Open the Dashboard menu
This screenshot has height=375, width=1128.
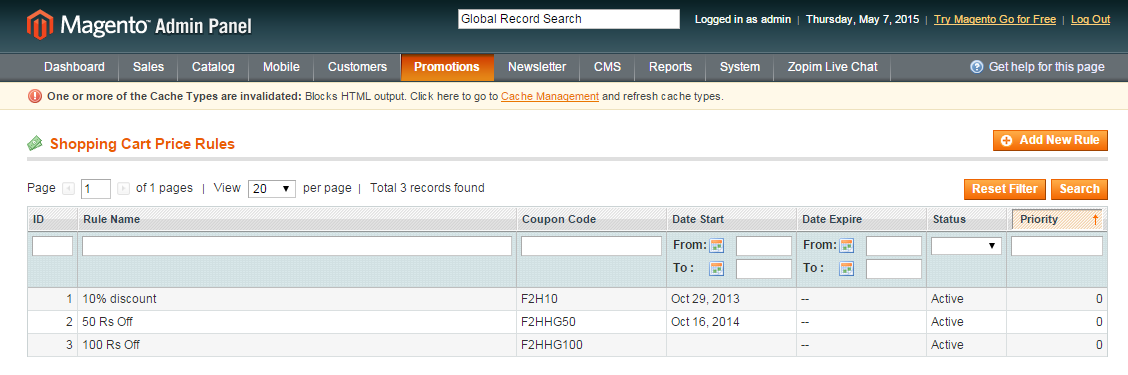[x=74, y=67]
